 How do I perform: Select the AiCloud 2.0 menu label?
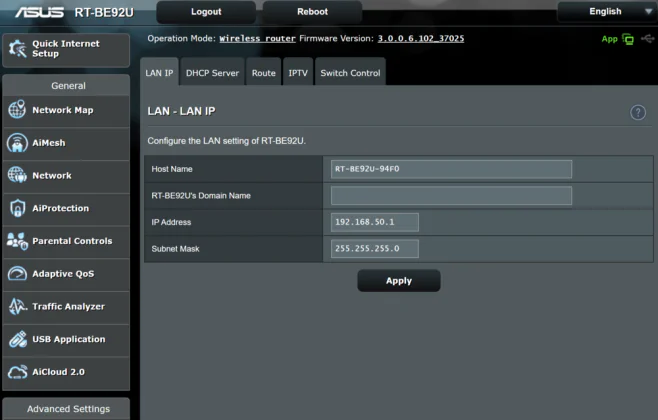click(x=58, y=372)
